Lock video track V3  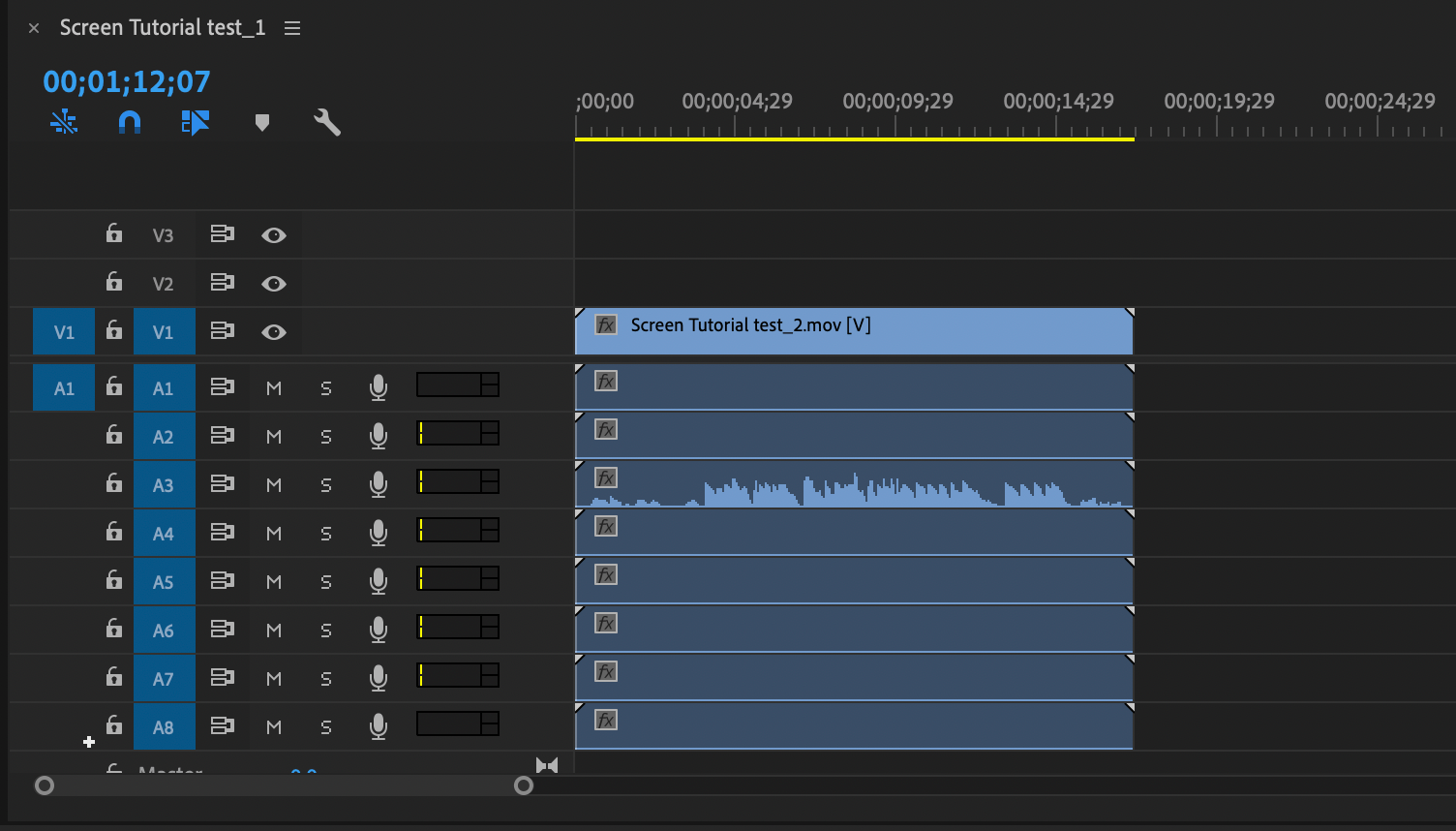(113, 233)
